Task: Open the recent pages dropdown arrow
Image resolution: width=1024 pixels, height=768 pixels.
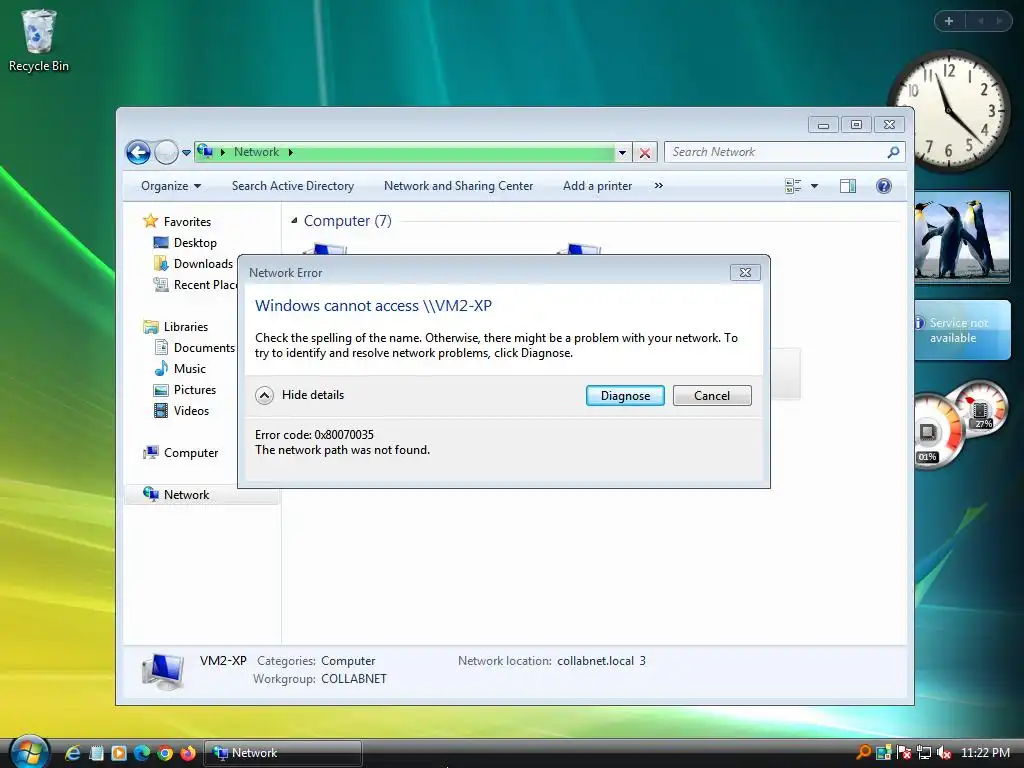Action: click(186, 152)
